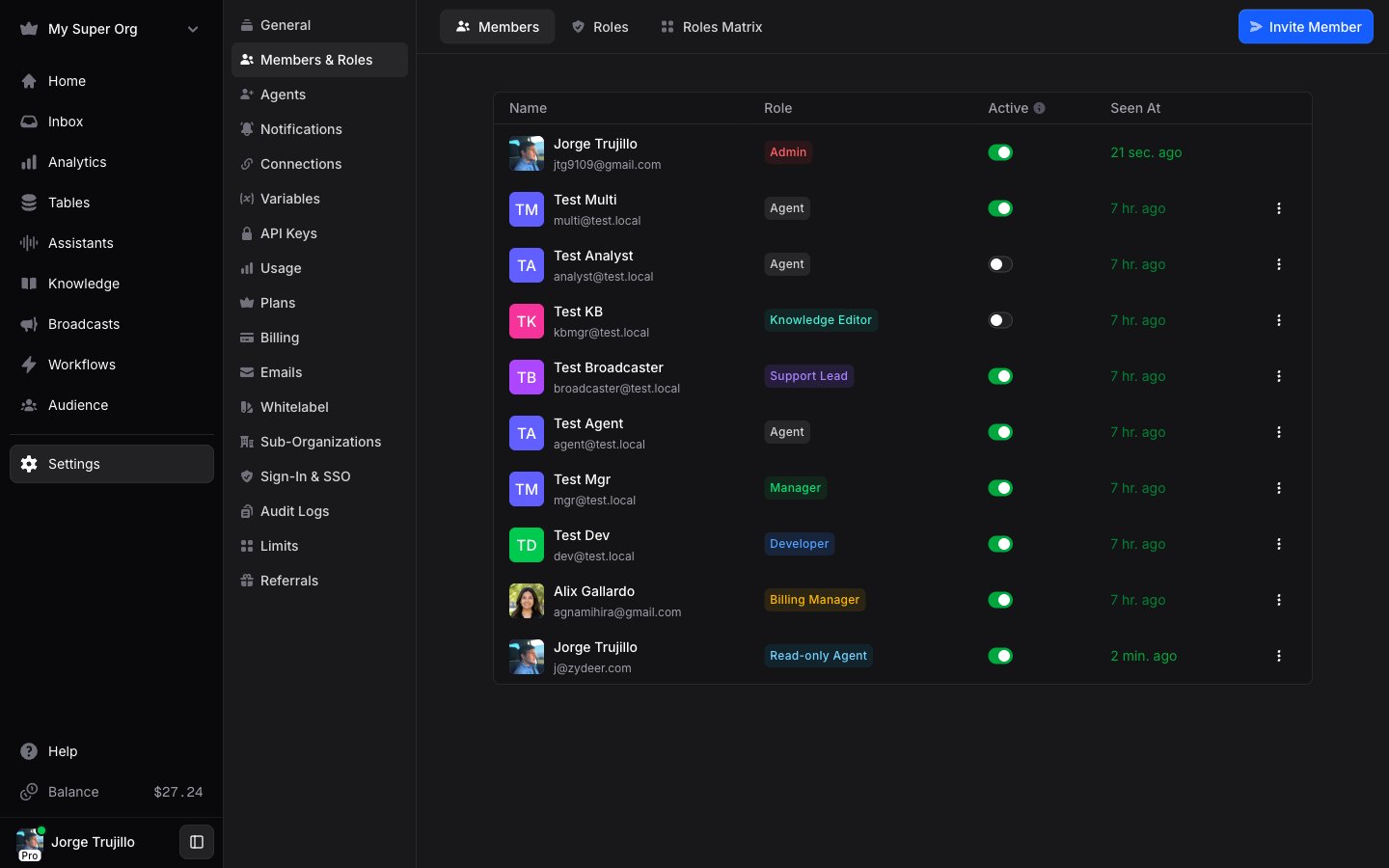Image resolution: width=1389 pixels, height=868 pixels.
Task: Click the Connections link icon
Action: tap(247, 164)
